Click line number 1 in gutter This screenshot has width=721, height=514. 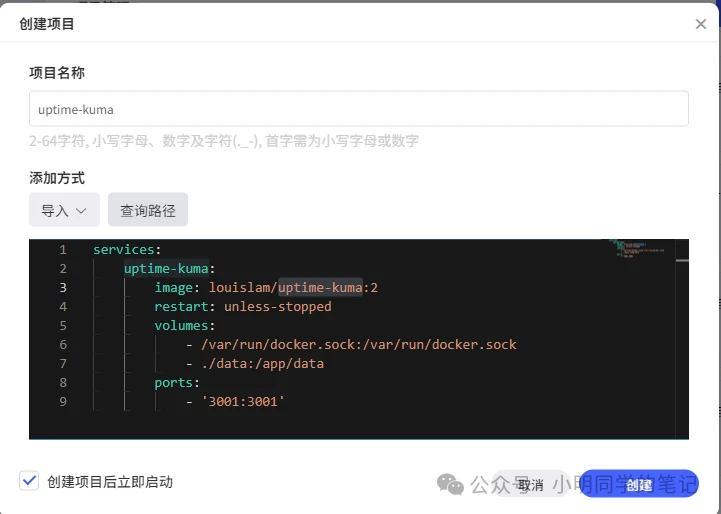click(x=63, y=250)
